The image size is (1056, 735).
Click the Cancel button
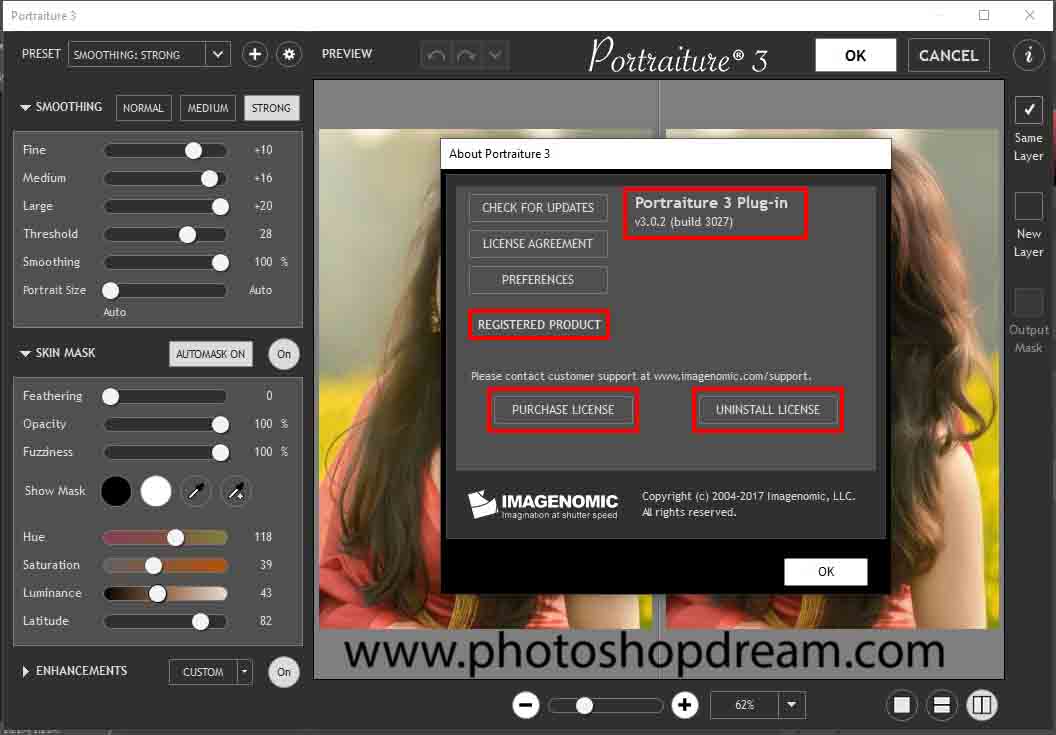pos(948,55)
